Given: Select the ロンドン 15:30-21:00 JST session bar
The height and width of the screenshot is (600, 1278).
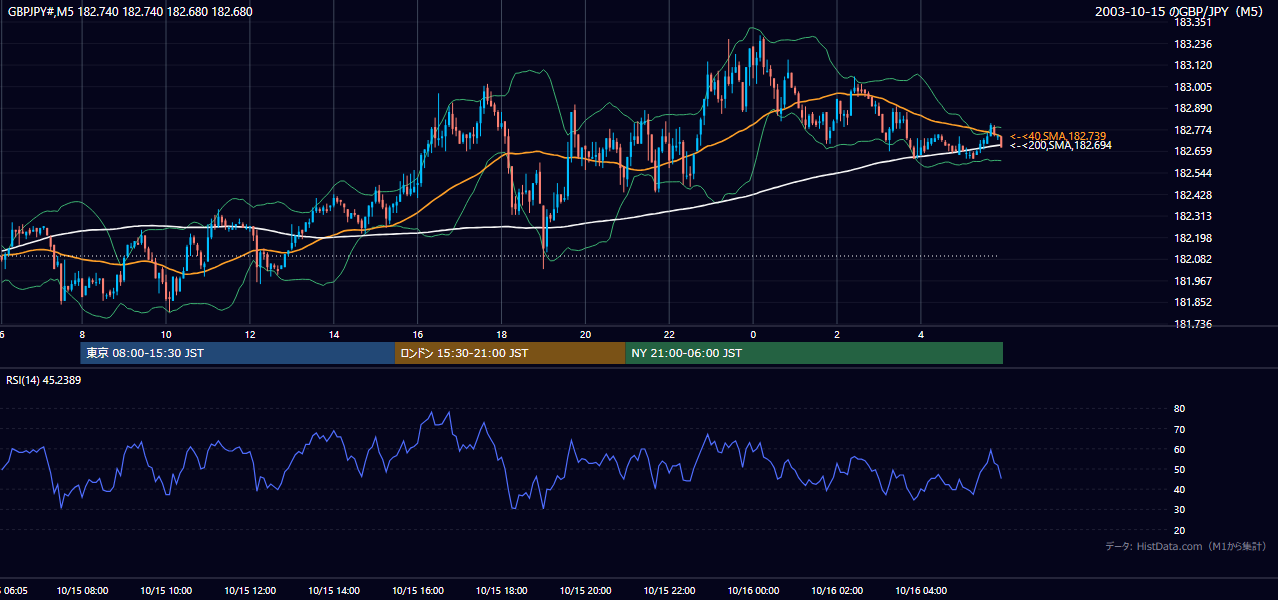Looking at the screenshot, I should [x=510, y=353].
